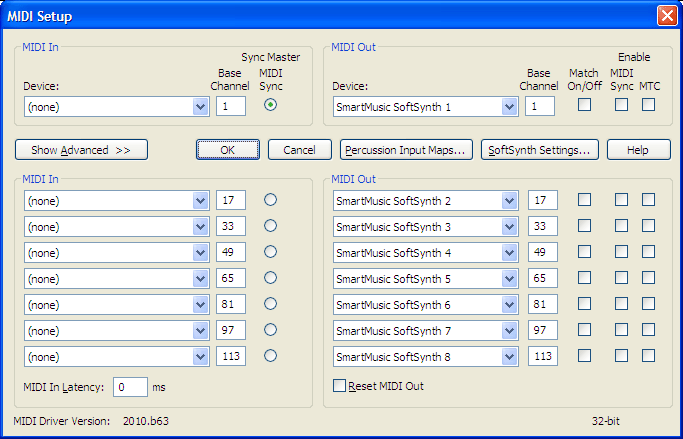
Task: Select MIDI Sync radio for channel 49 input
Action: 270,252
